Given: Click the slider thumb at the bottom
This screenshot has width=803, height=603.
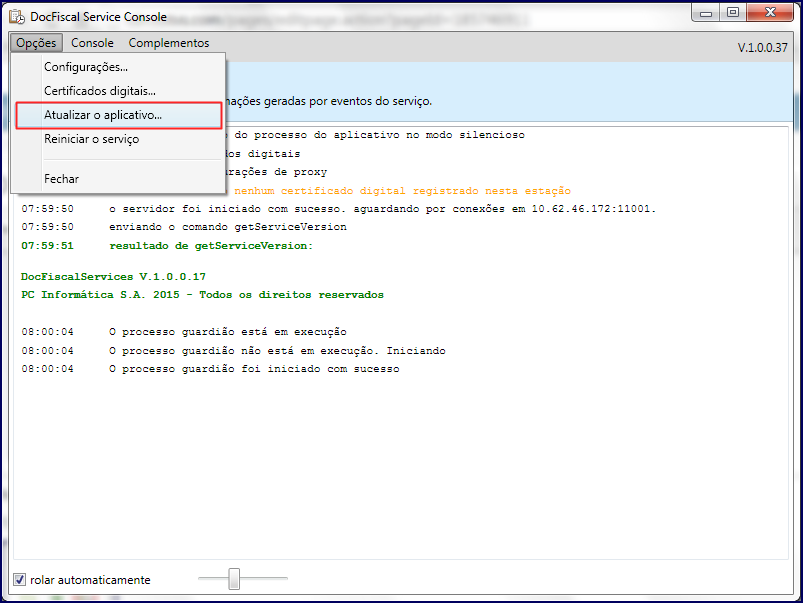Looking at the screenshot, I should pos(234,578).
